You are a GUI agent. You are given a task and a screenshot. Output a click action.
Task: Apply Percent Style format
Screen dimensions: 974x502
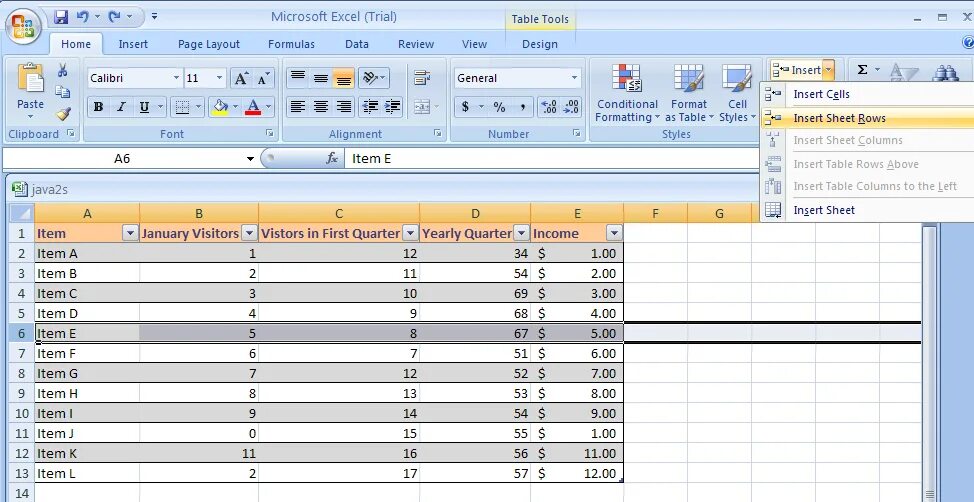pyautogui.click(x=499, y=107)
